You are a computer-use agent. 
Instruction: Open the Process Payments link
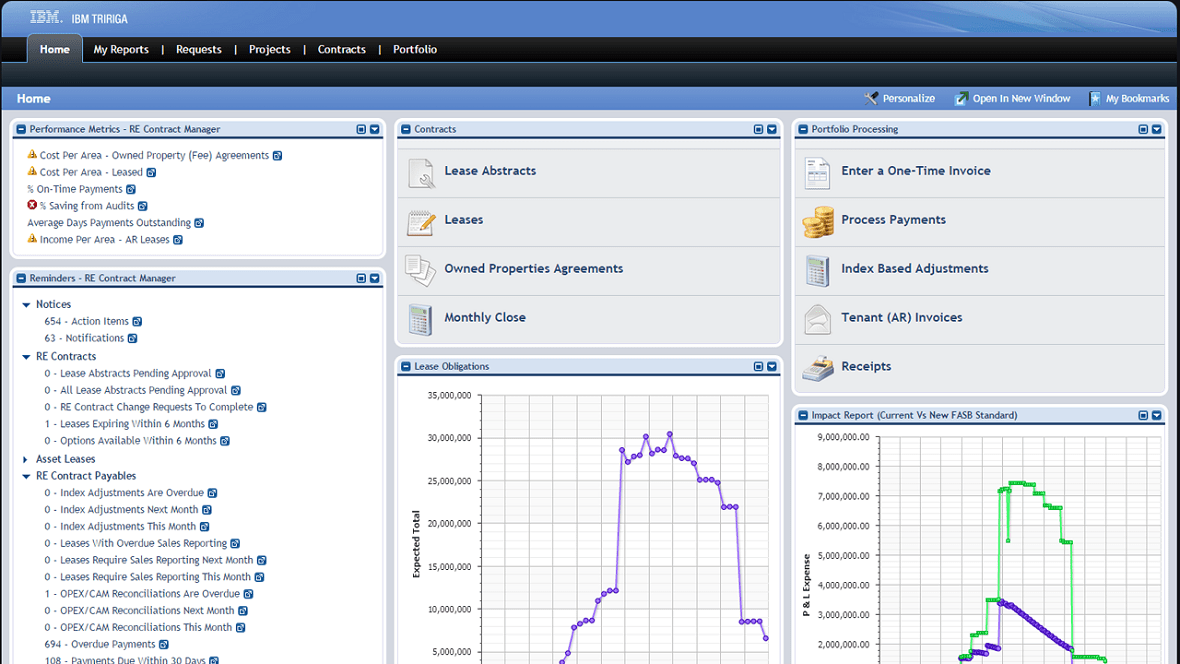pyautogui.click(x=893, y=220)
